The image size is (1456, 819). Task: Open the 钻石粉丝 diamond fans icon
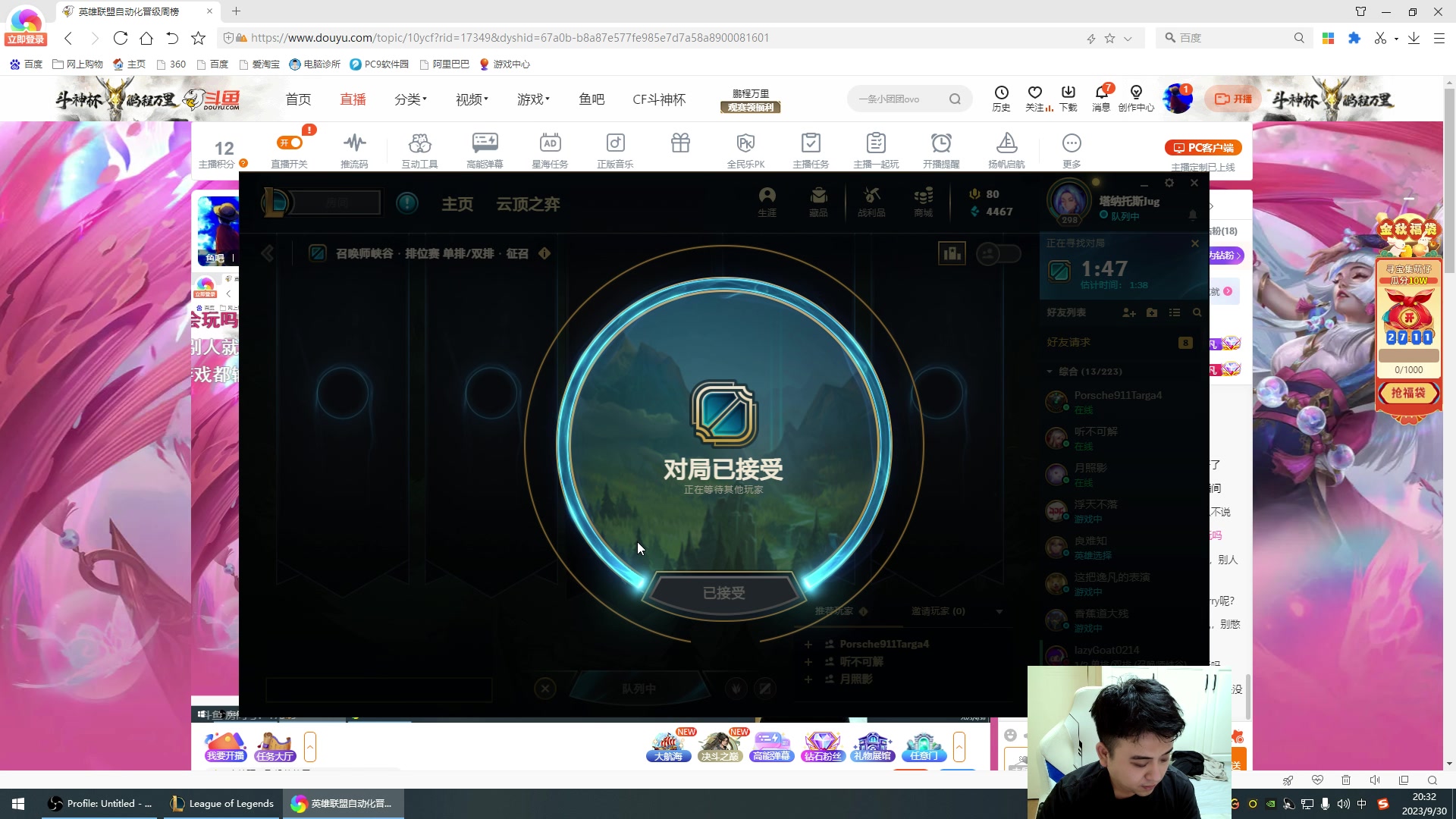coord(823,747)
